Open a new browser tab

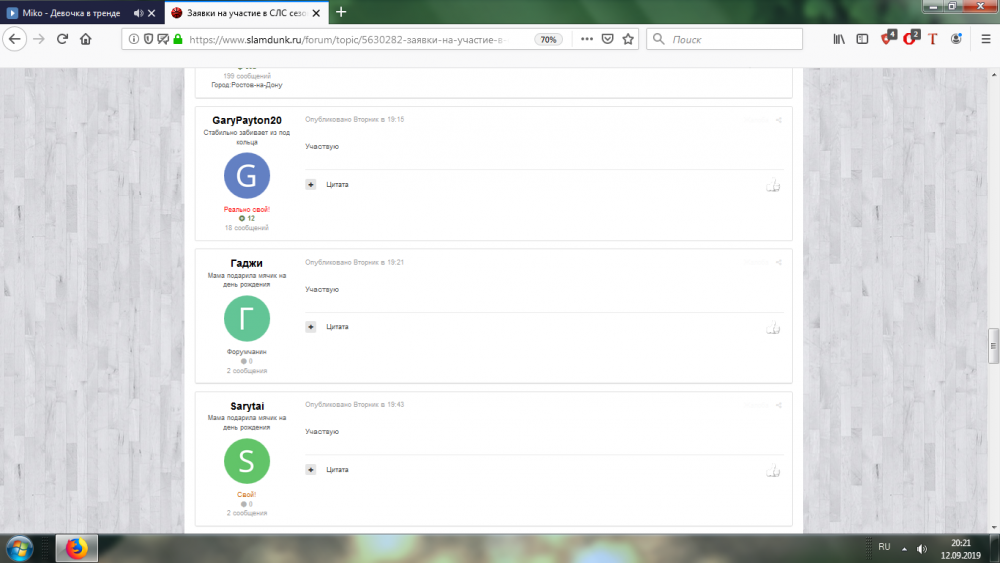point(341,12)
